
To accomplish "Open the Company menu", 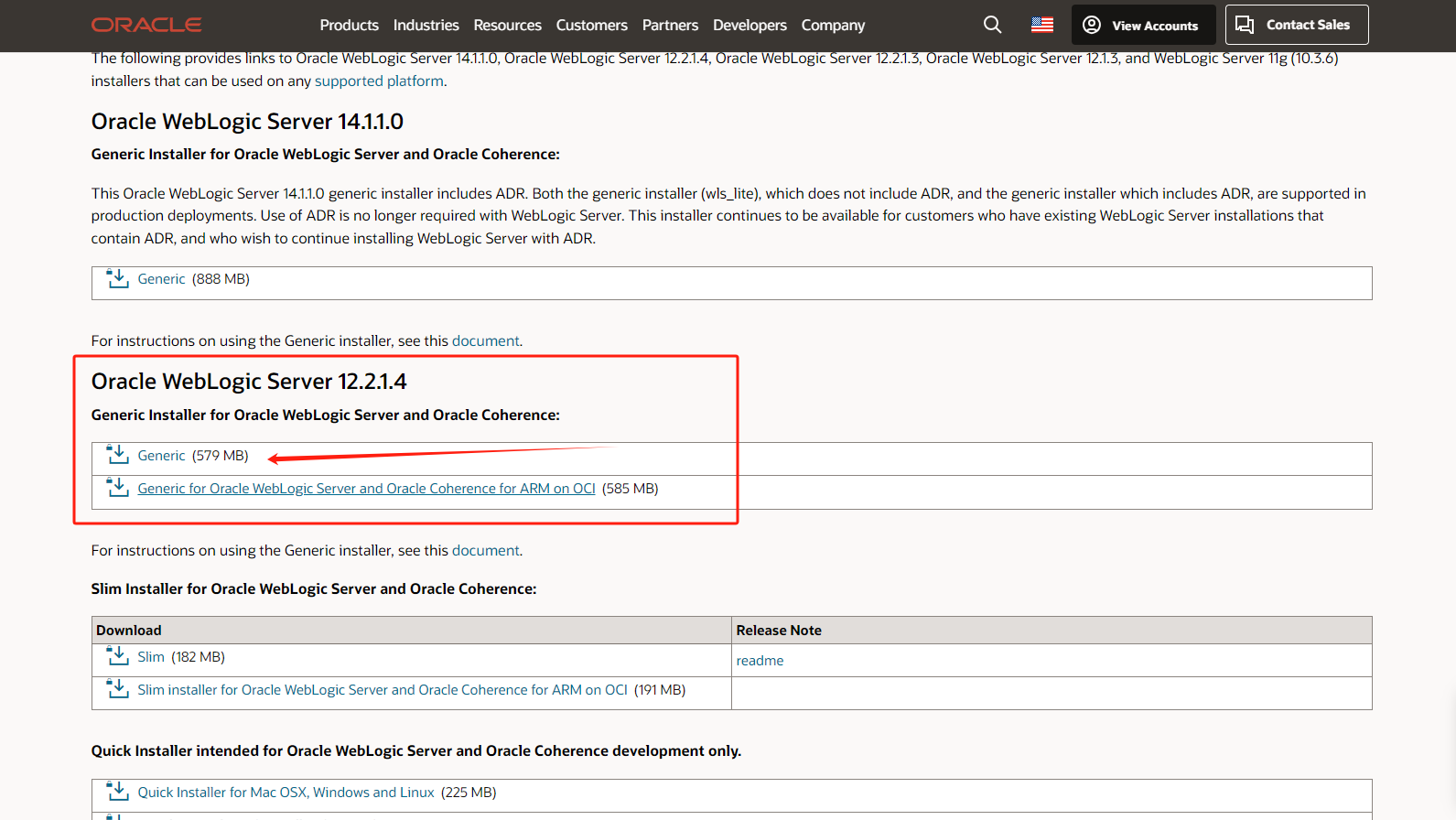I will [833, 25].
